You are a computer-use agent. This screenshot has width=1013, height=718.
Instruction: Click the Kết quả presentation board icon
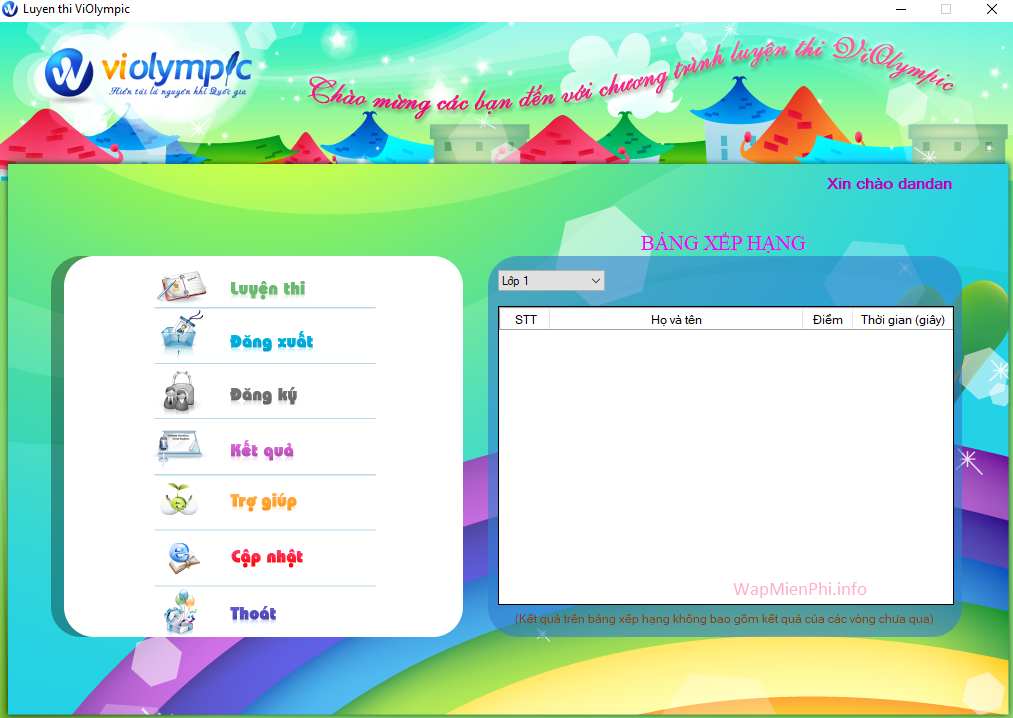(180, 447)
